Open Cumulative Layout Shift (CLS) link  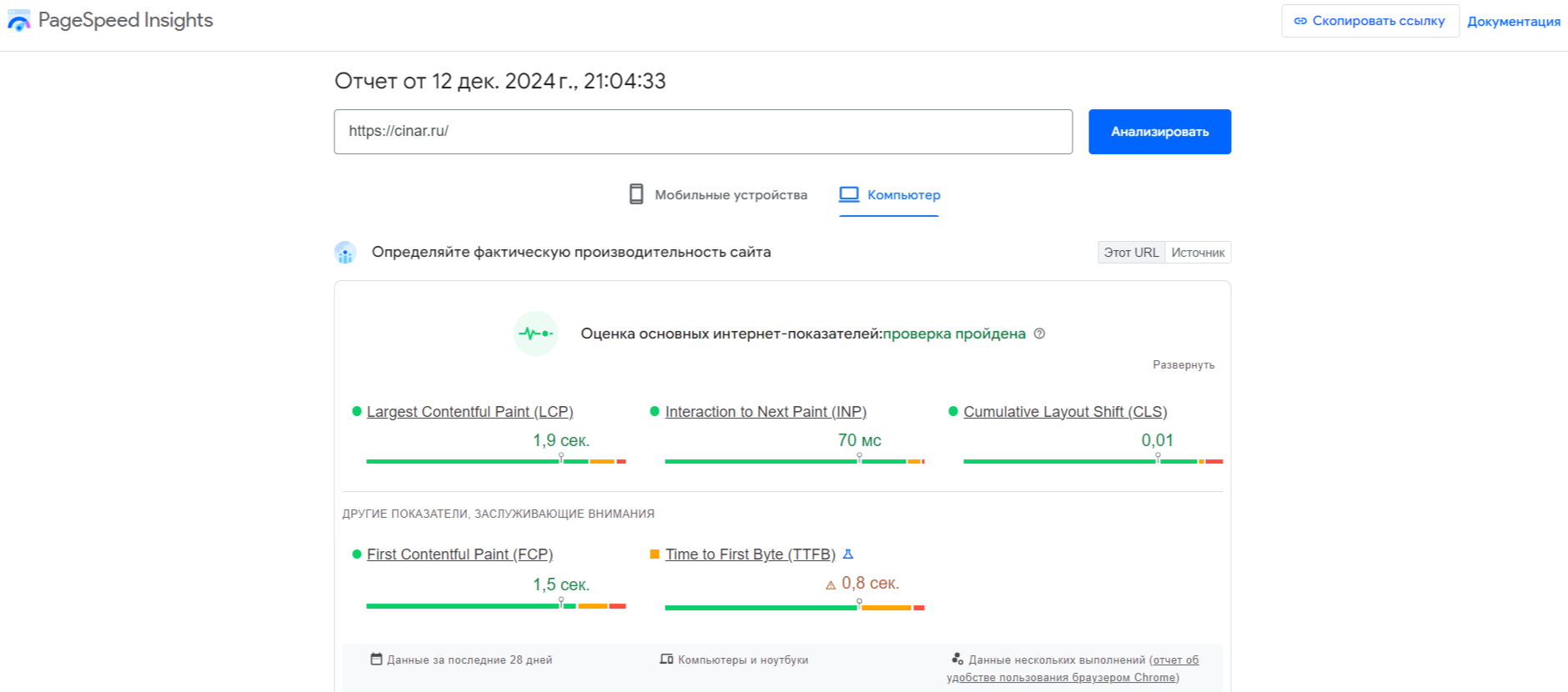tap(1065, 412)
